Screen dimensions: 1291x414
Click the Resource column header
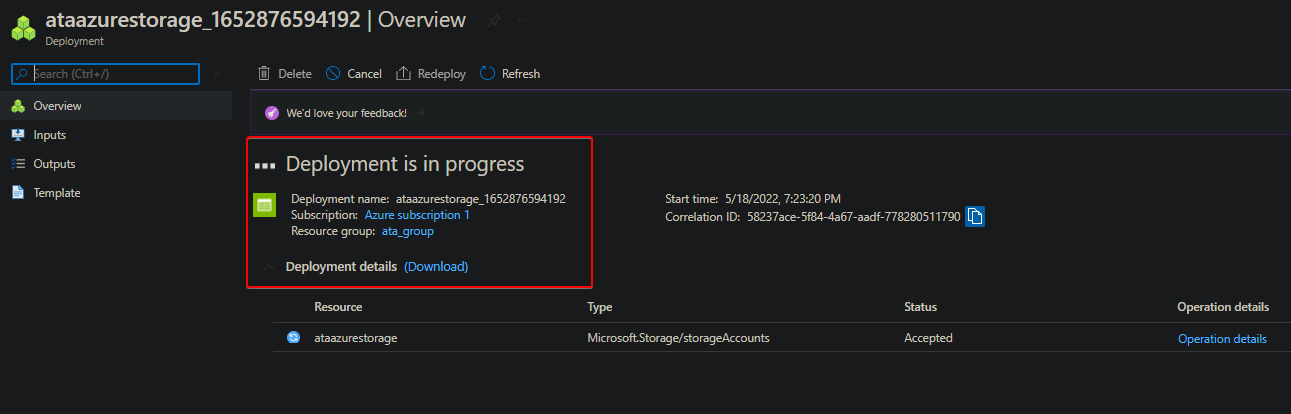[338, 307]
